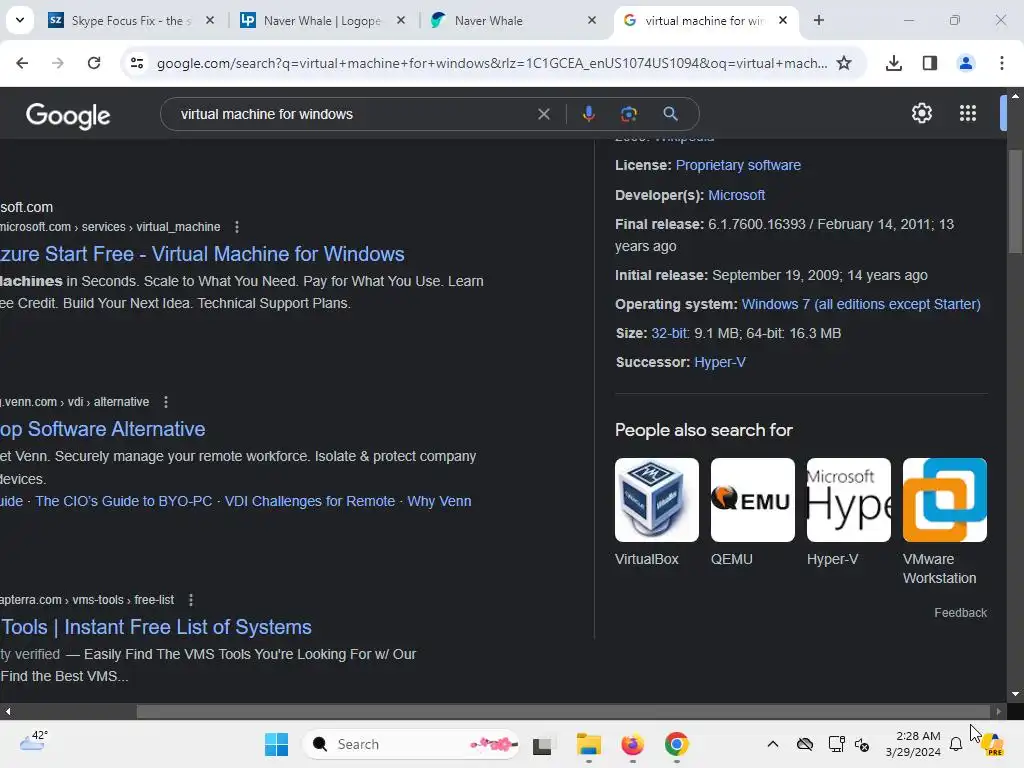This screenshot has height=768, width=1024.
Task: Close the virtual machine search tab
Action: click(783, 20)
